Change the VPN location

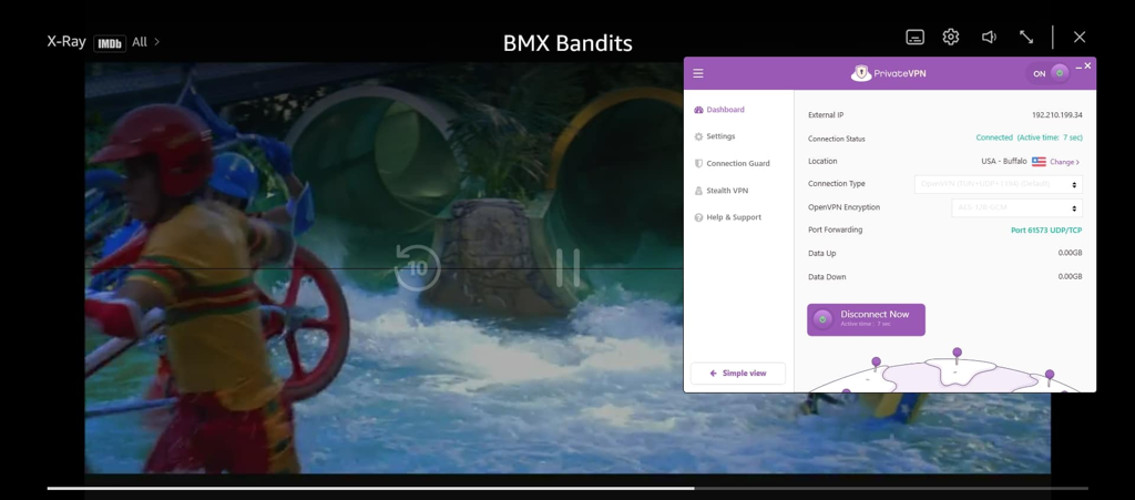(x=1065, y=162)
